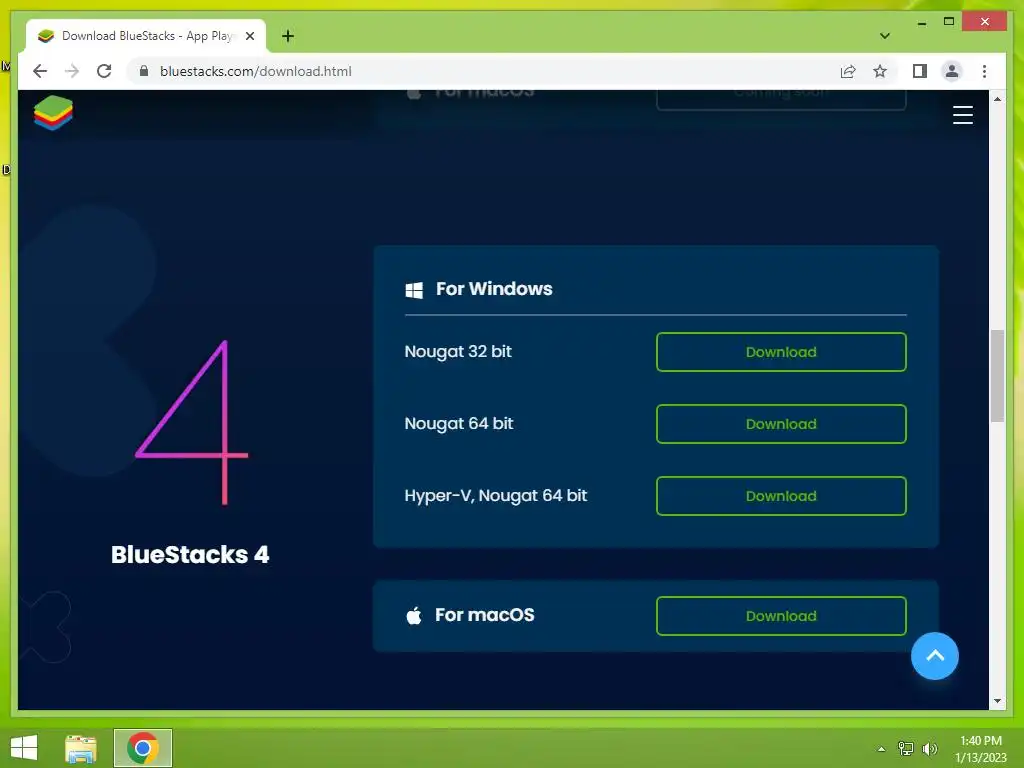Click the blue scroll-to-top arrow button
The height and width of the screenshot is (768, 1024).
(935, 656)
